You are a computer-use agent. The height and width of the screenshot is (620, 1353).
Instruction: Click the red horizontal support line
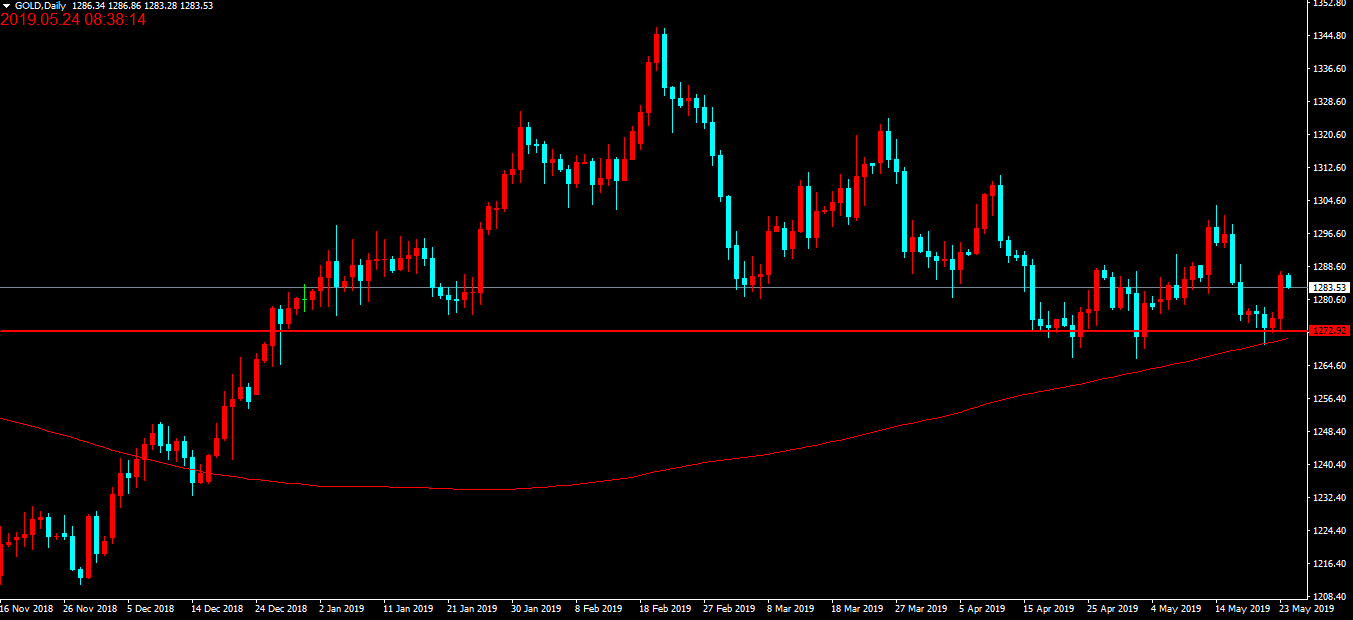(600, 330)
